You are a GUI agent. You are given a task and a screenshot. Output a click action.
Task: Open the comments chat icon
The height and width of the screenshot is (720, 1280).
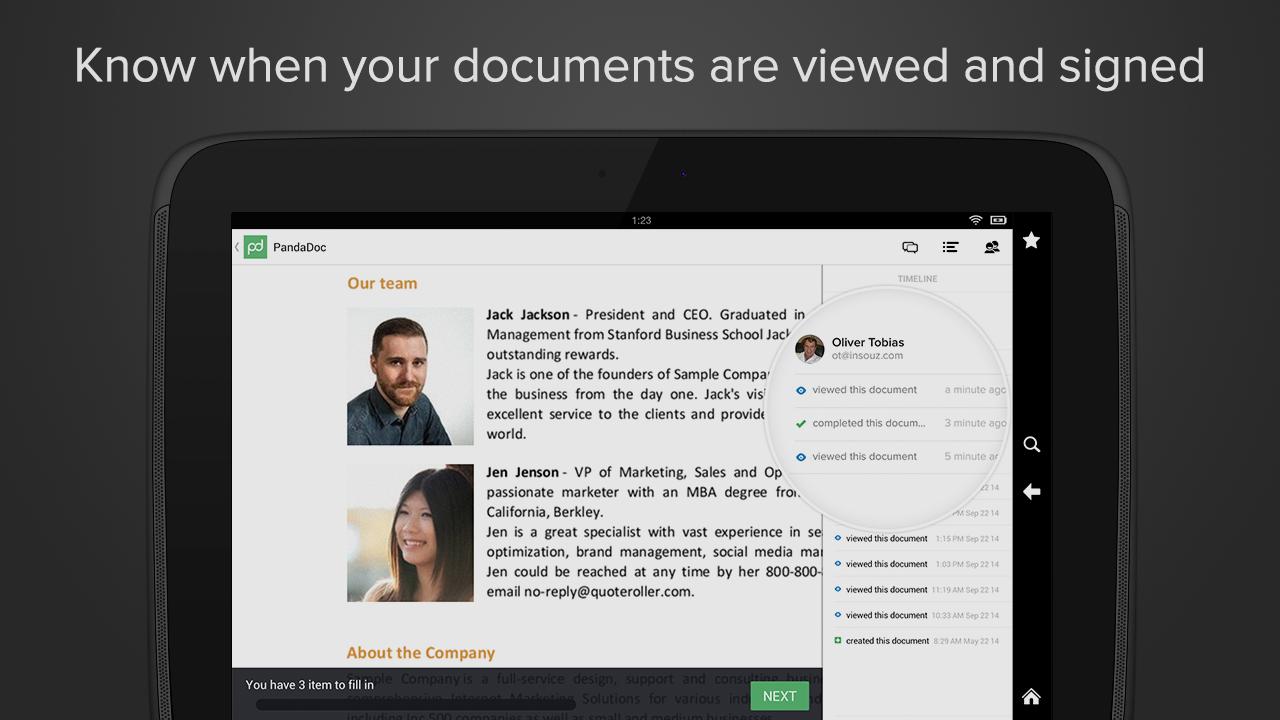click(910, 247)
